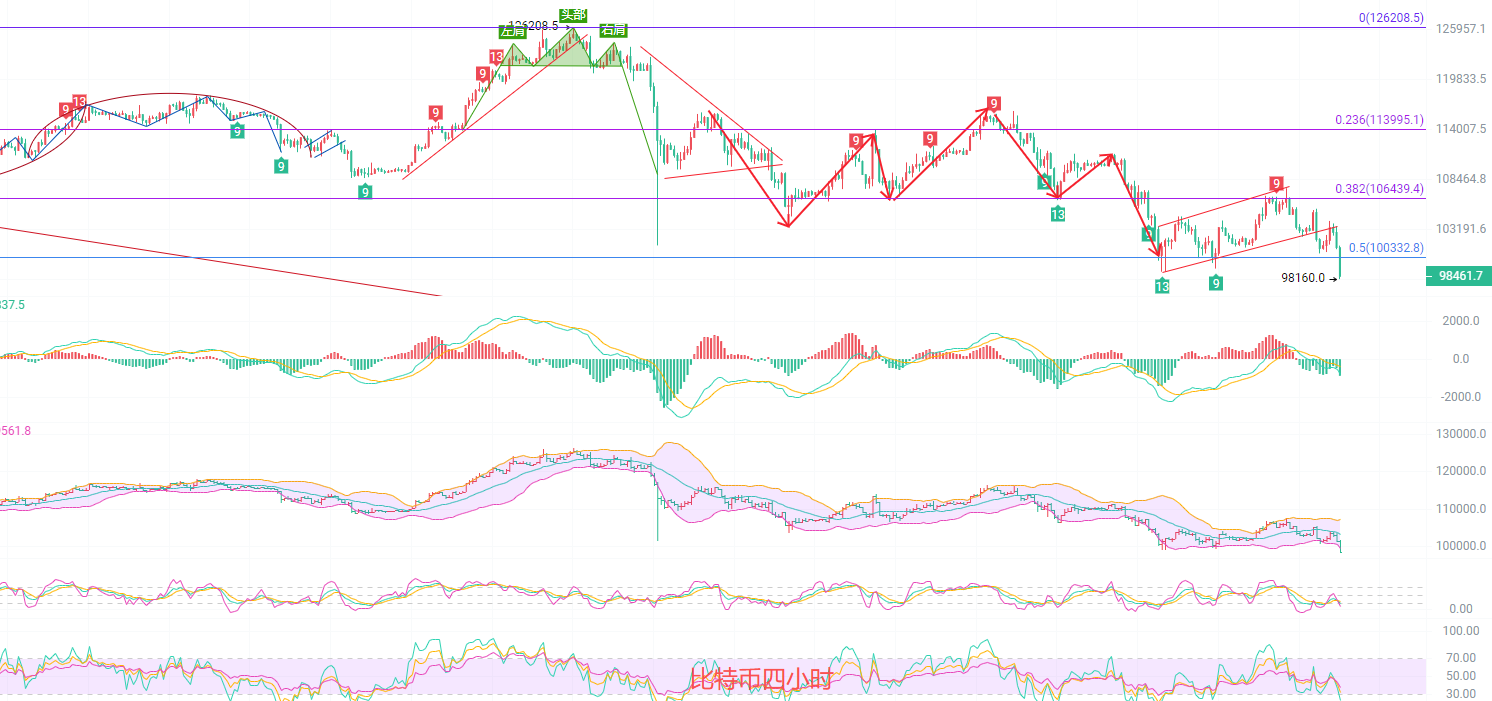Click the 98160.0 low price annotation

[1302, 278]
